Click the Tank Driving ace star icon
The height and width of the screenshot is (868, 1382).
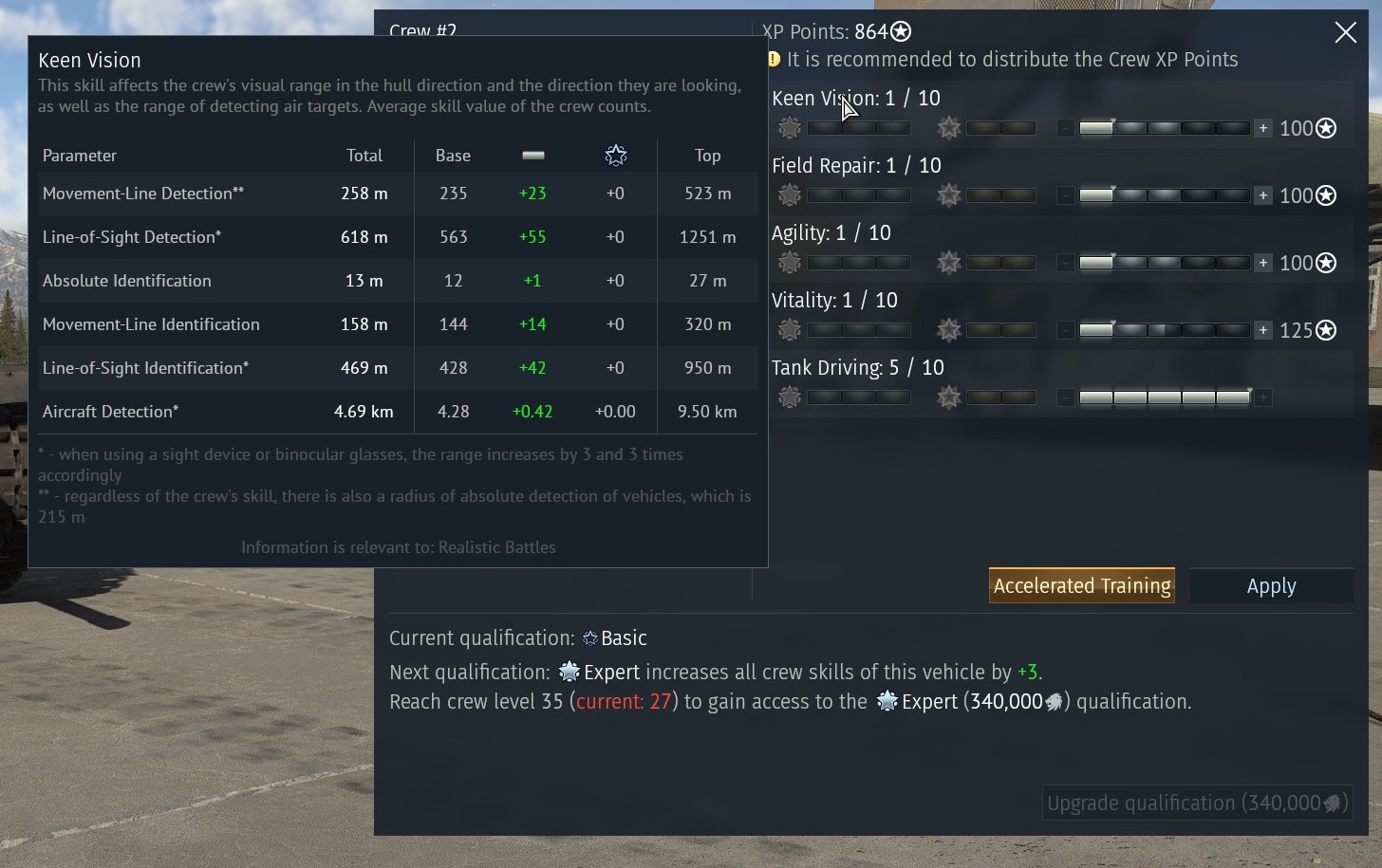tap(948, 397)
